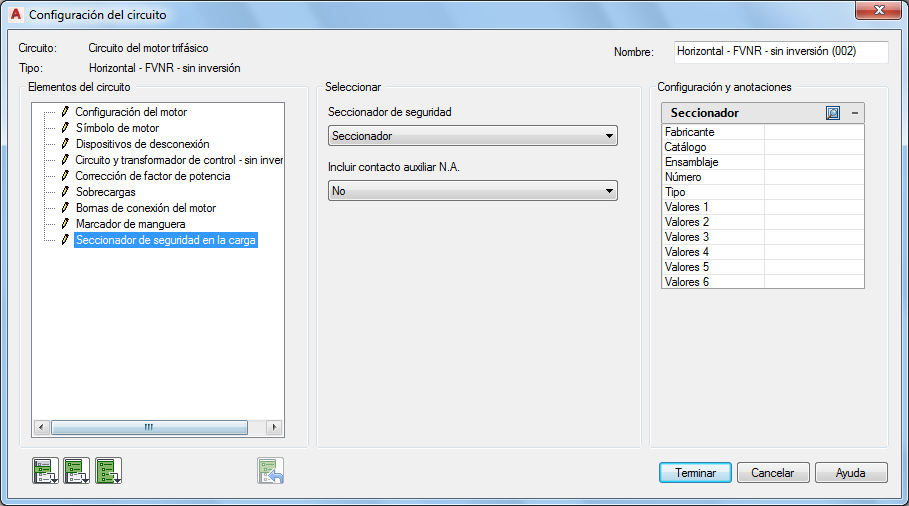909x506 pixels.
Task: Click insert icon with top two rows highlighted
Action: 77,470
